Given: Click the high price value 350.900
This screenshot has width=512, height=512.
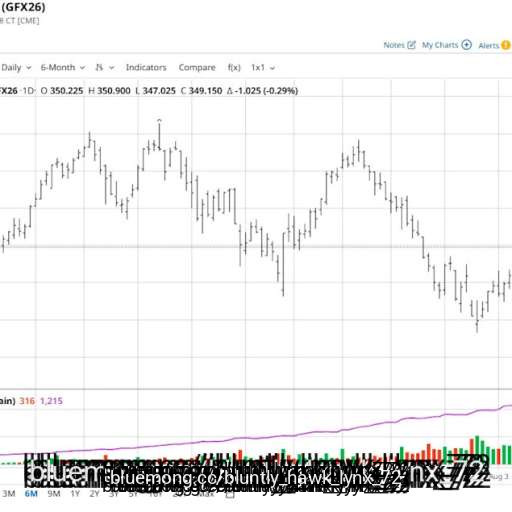Looking at the screenshot, I should point(114,91).
